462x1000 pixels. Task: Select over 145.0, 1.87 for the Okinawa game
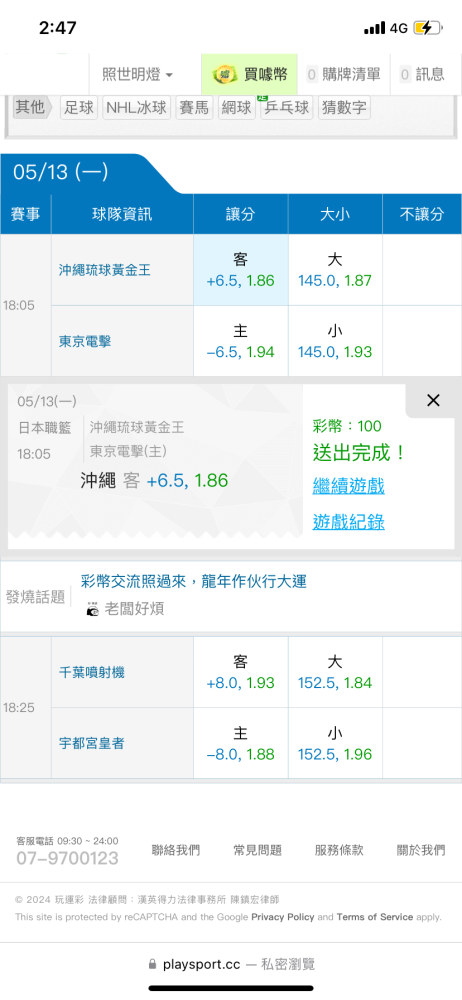pyautogui.click(x=335, y=270)
